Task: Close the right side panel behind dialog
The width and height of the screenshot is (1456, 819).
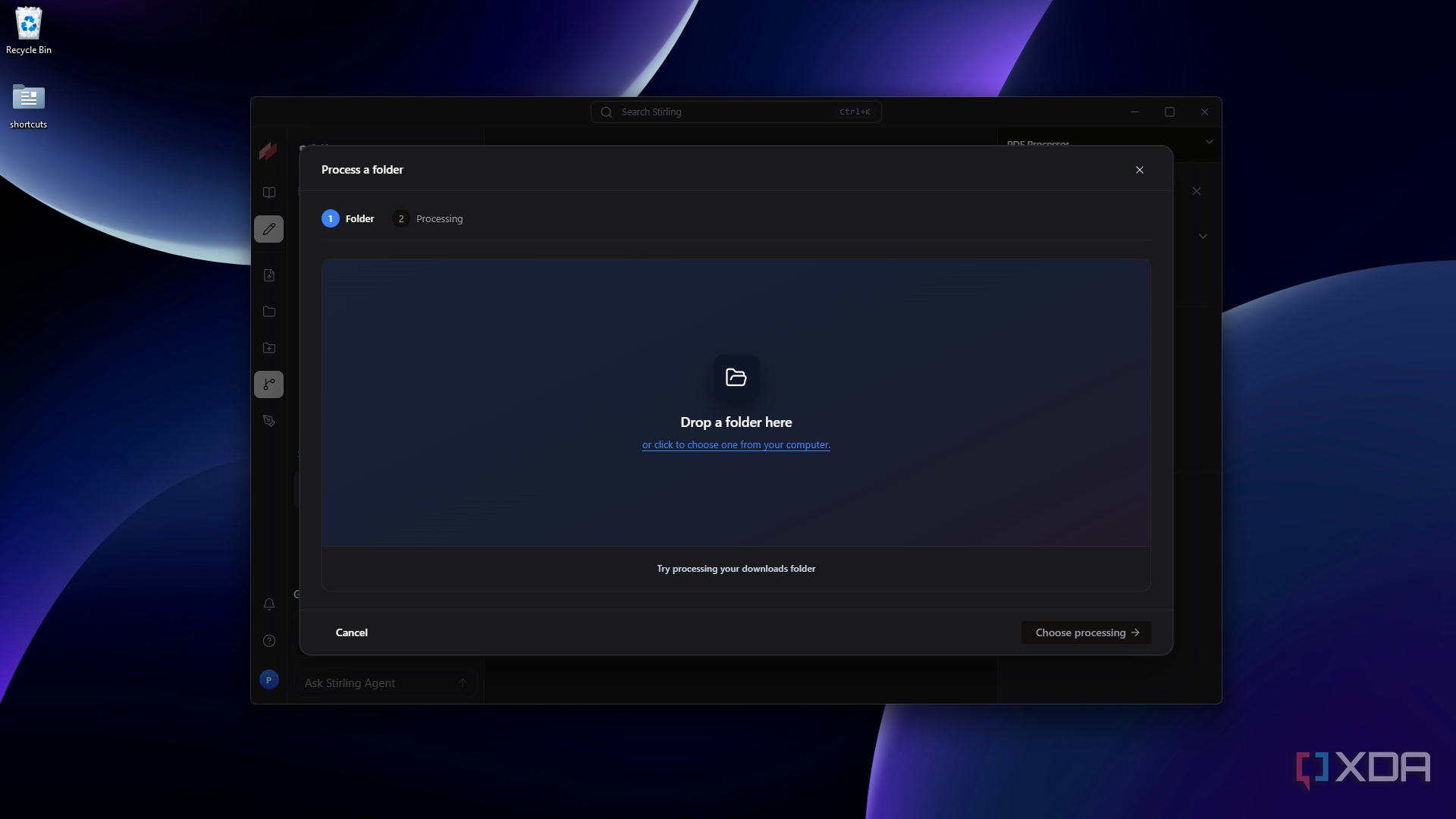Action: point(1197,191)
